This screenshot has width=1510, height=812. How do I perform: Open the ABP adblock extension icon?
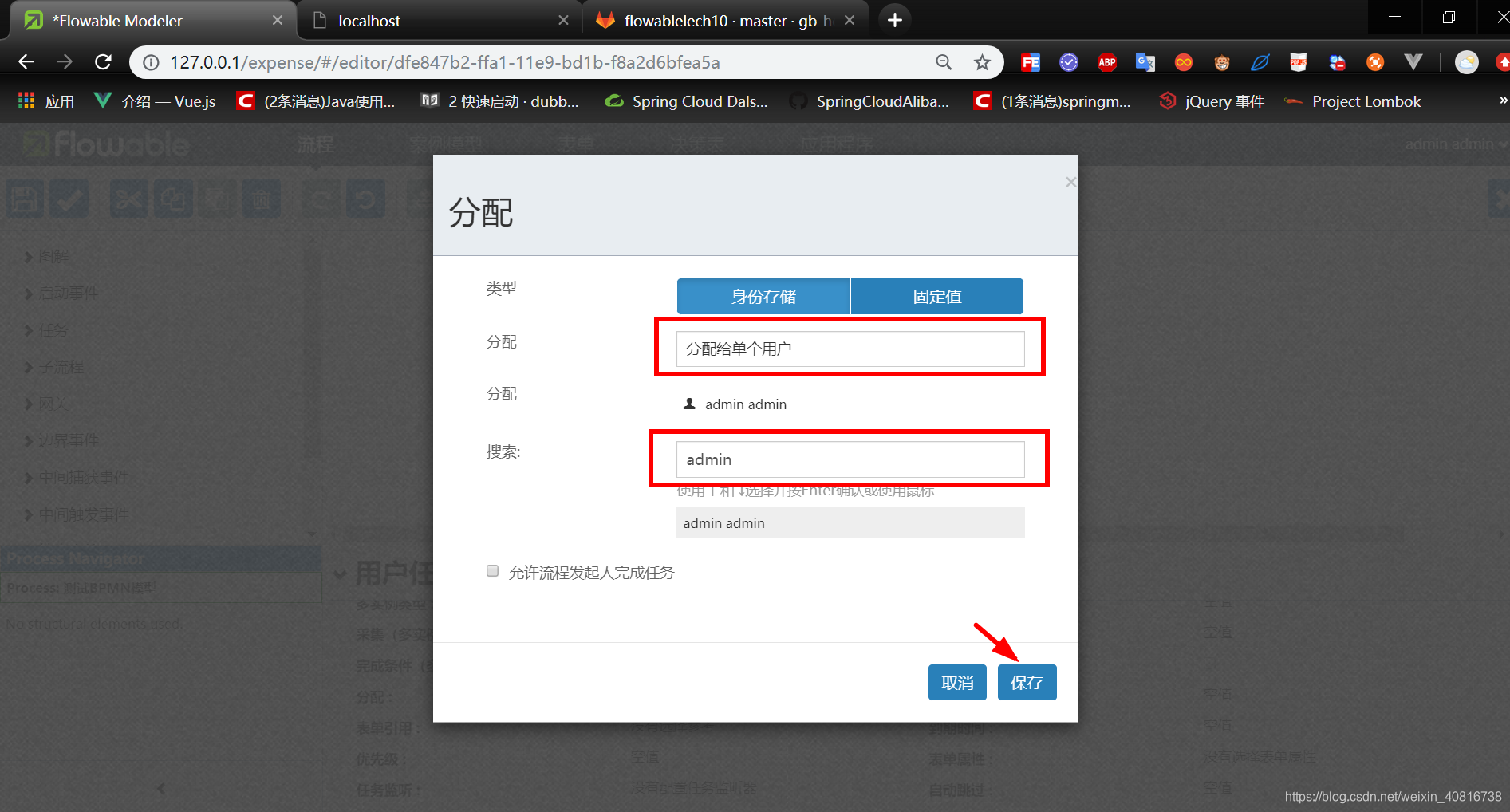point(1106,61)
